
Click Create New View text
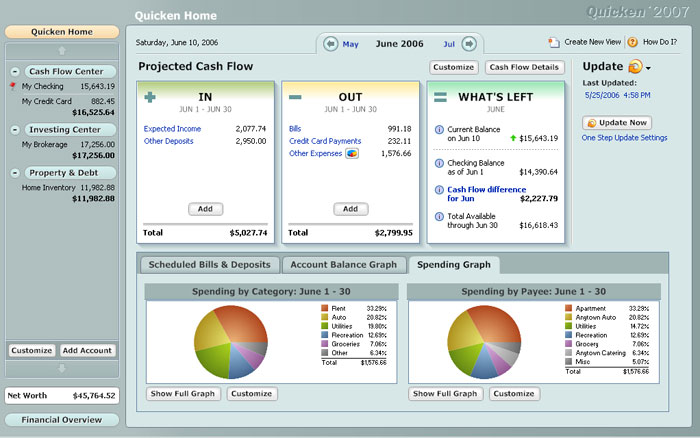(592, 42)
